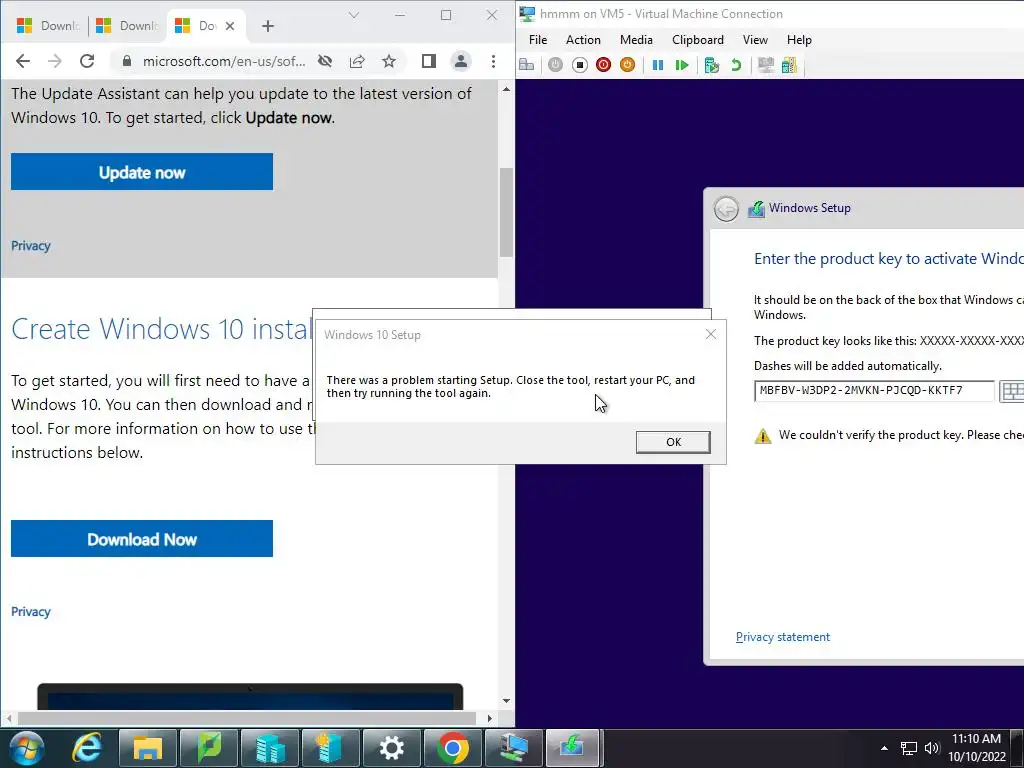Click the horizontal scrollbar right arrow
The image size is (1024, 768).
(x=490, y=718)
